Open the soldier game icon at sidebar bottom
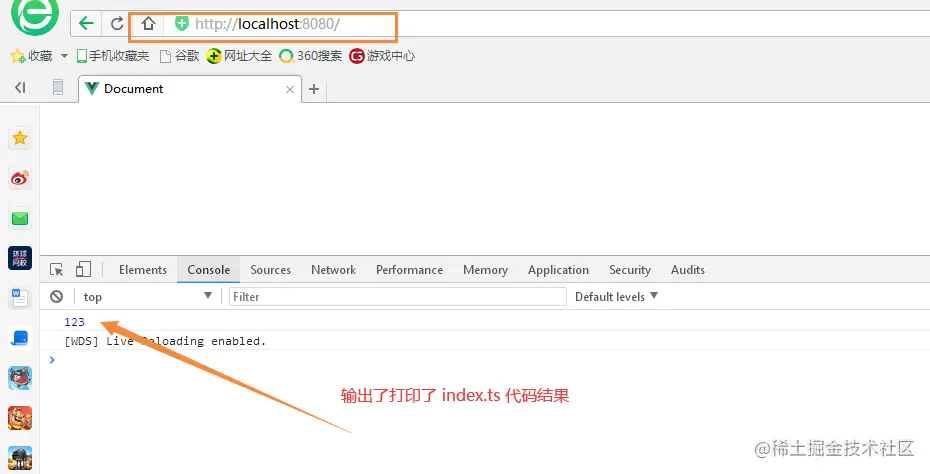This screenshot has height=474, width=930. pos(20,458)
